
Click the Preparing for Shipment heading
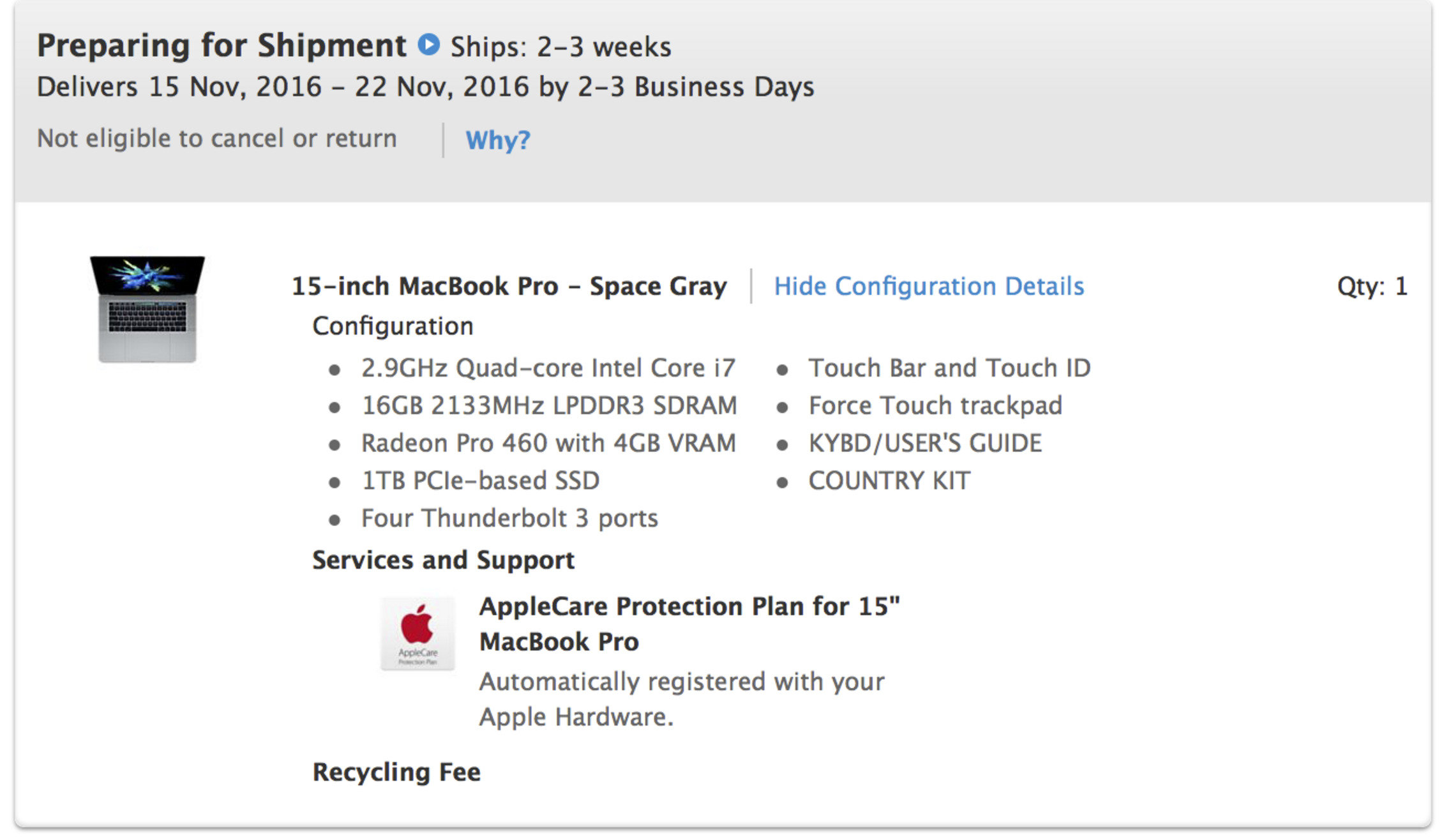[221, 46]
